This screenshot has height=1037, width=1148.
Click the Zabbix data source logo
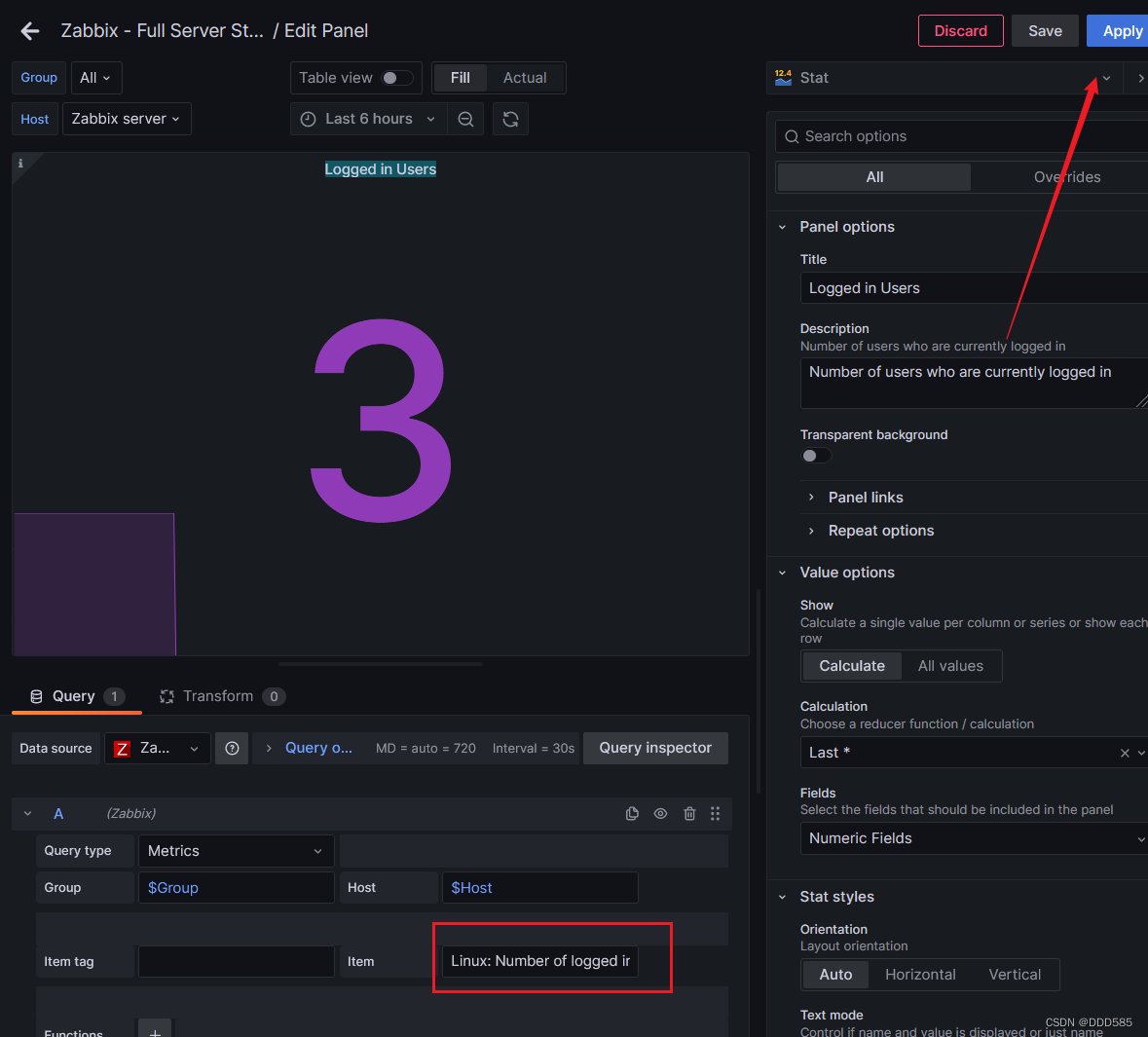coord(123,749)
